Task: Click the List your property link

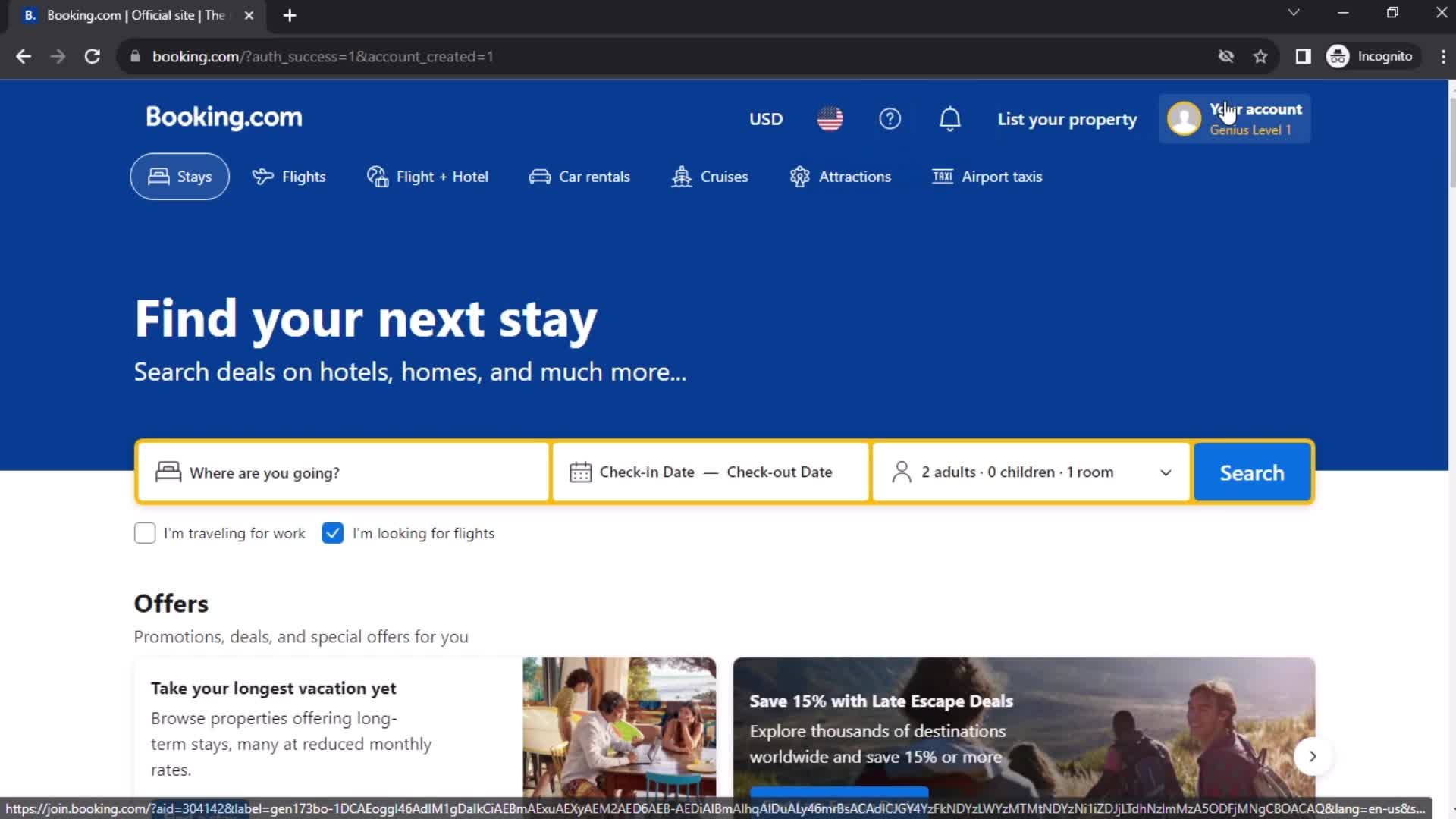Action: pyautogui.click(x=1067, y=119)
